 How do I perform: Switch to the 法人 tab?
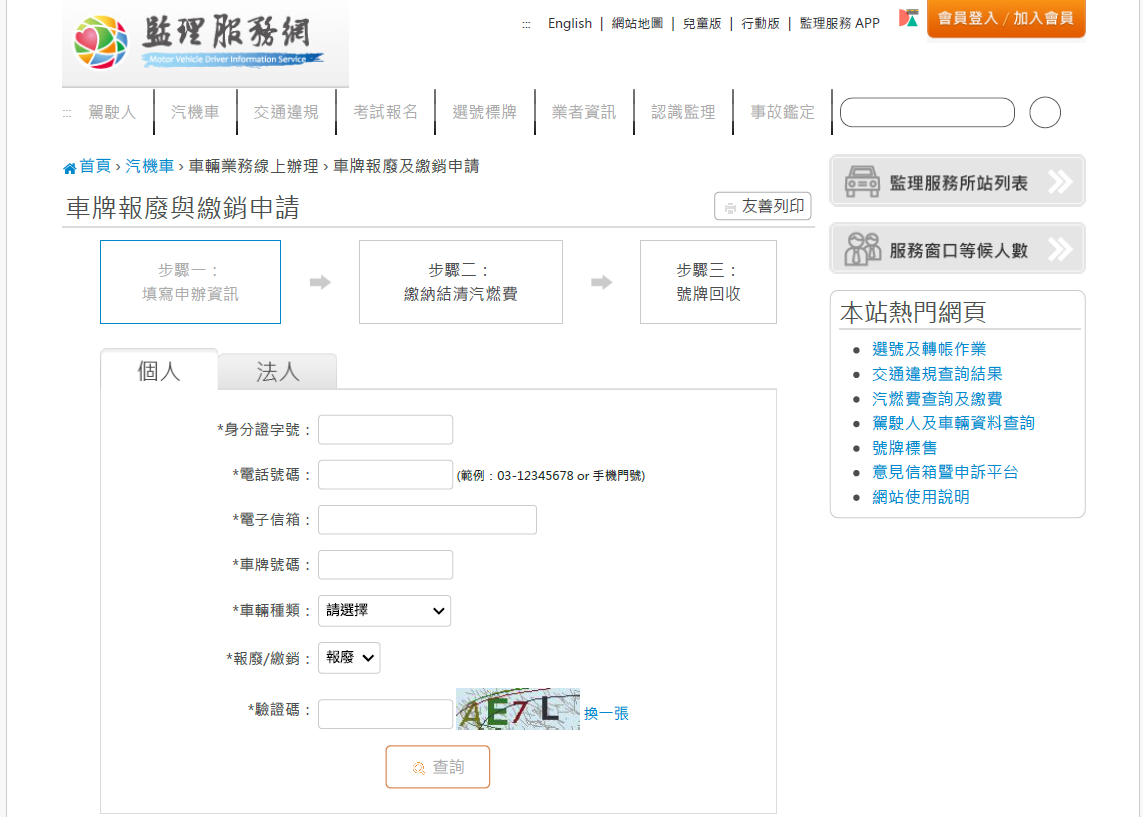pos(277,372)
